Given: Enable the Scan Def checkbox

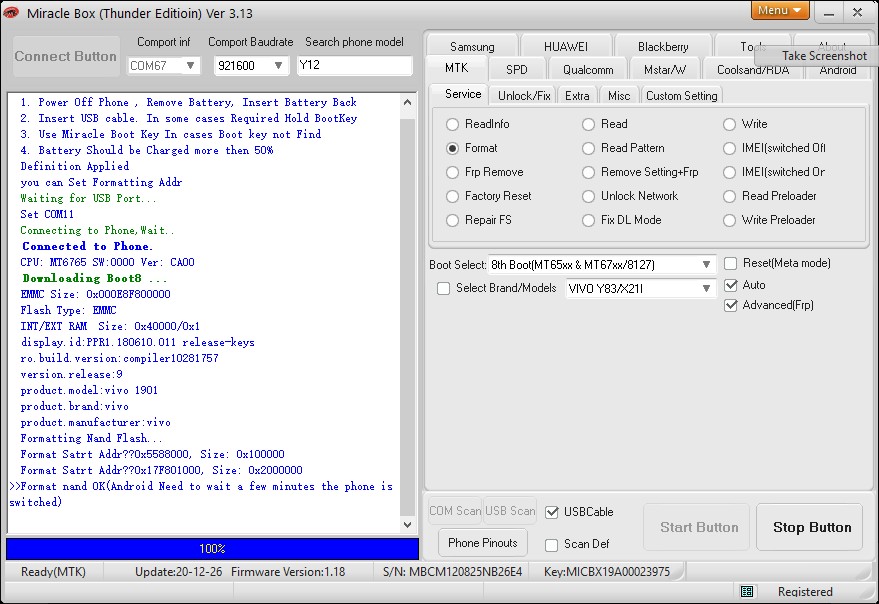Looking at the screenshot, I should click(552, 545).
